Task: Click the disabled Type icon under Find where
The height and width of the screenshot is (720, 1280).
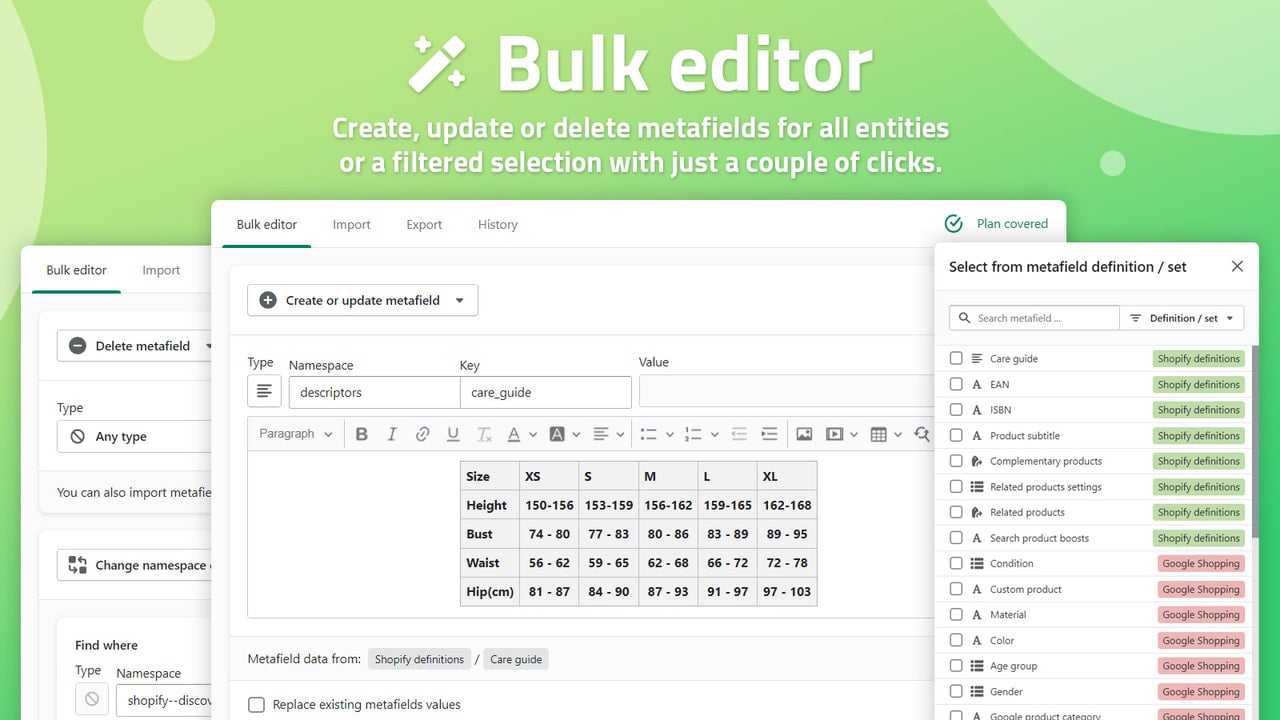Action: (92, 698)
